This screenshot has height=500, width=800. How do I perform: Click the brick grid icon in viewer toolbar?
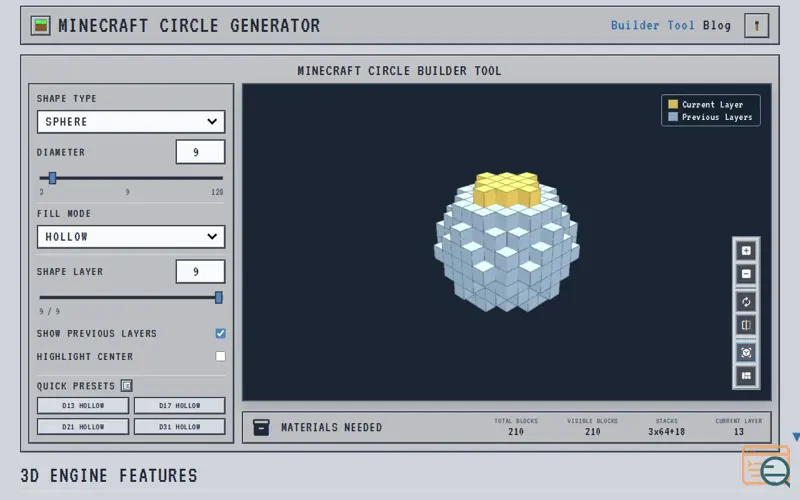746,376
